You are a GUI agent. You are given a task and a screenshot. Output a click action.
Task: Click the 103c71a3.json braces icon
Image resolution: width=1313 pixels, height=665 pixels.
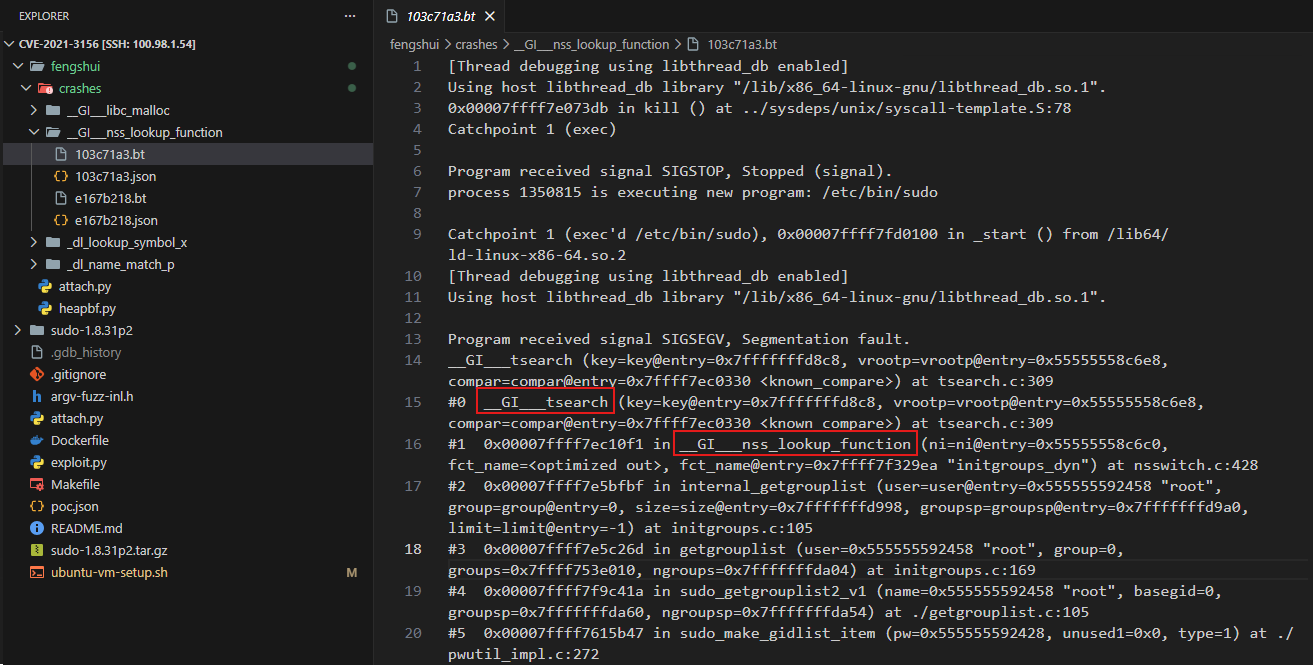point(61,176)
